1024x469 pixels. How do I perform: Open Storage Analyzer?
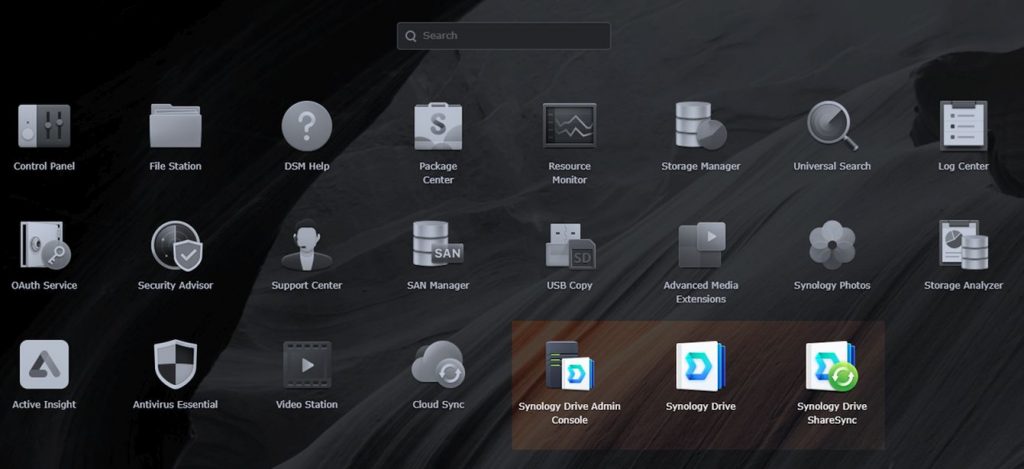(963, 246)
